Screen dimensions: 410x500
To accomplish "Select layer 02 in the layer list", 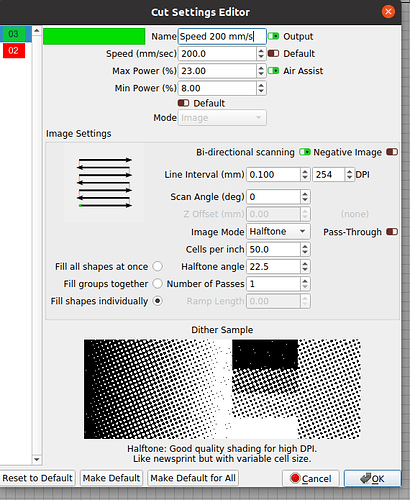I will tap(14, 51).
